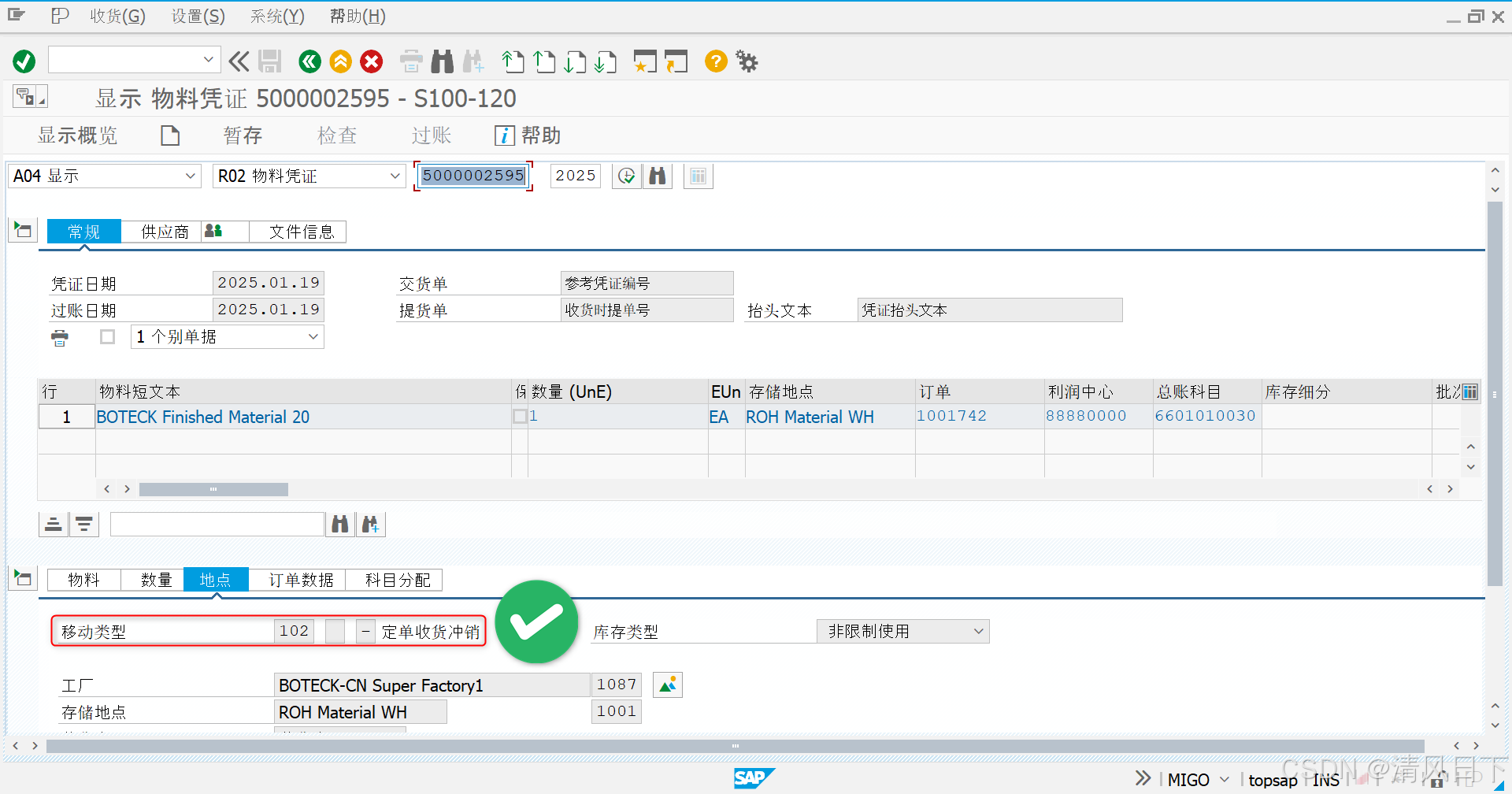
Task: Click the sort ascending icon below the item table
Action: coord(53,523)
